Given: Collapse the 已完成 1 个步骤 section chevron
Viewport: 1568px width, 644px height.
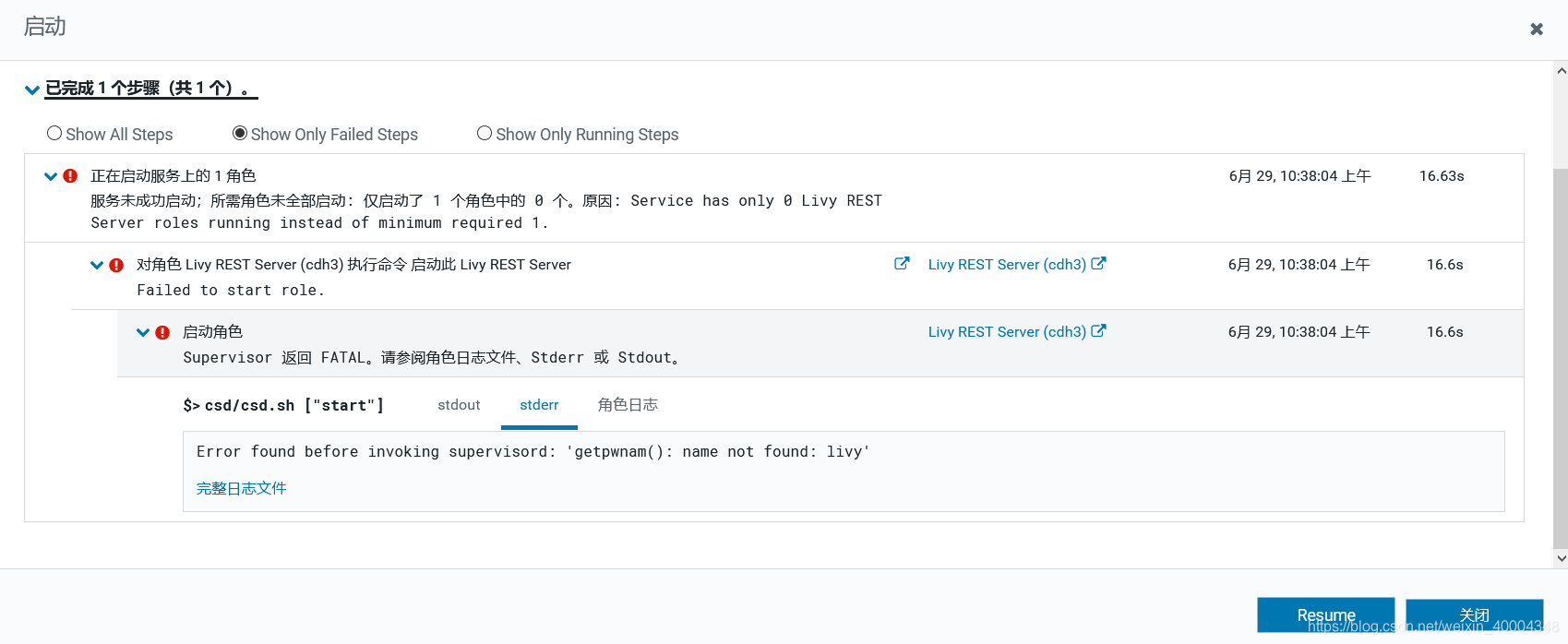Looking at the screenshot, I should coord(32,89).
